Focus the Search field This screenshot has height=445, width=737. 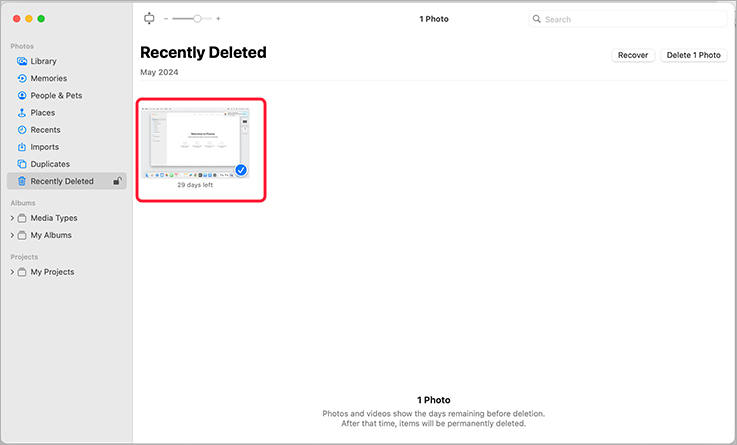coord(627,19)
